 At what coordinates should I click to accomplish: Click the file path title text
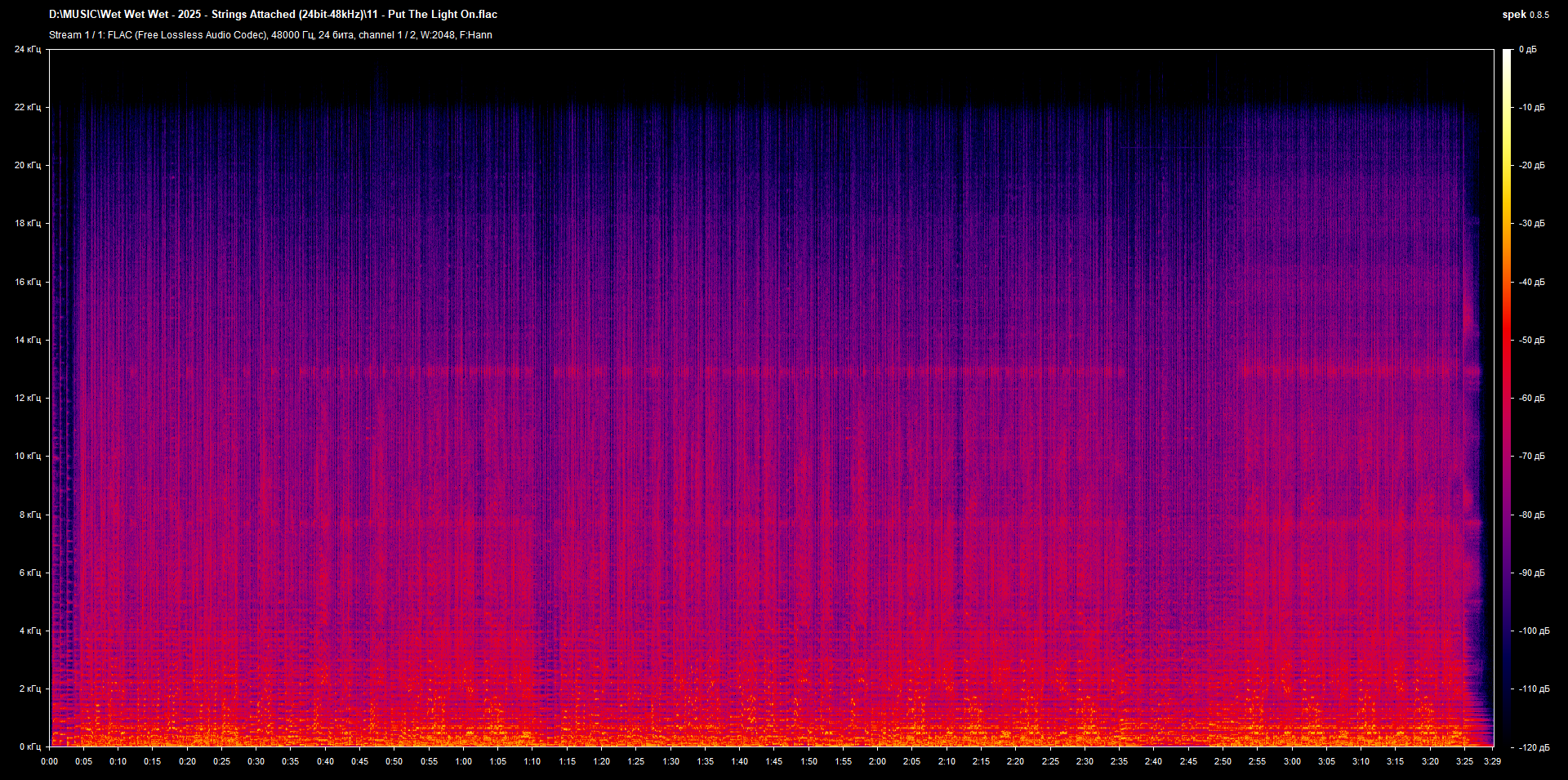pos(273,14)
